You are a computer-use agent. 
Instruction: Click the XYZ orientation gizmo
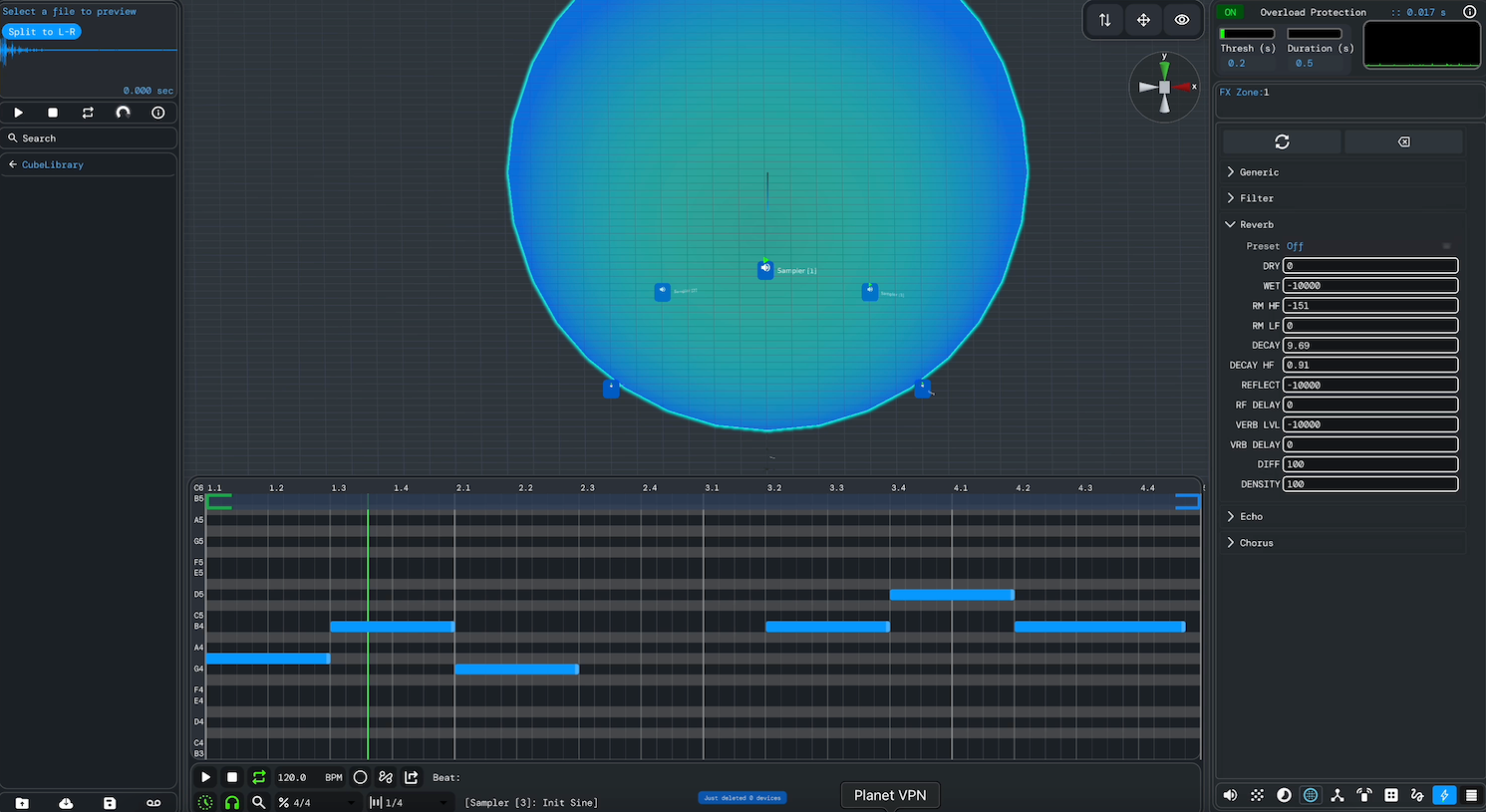point(1164,87)
